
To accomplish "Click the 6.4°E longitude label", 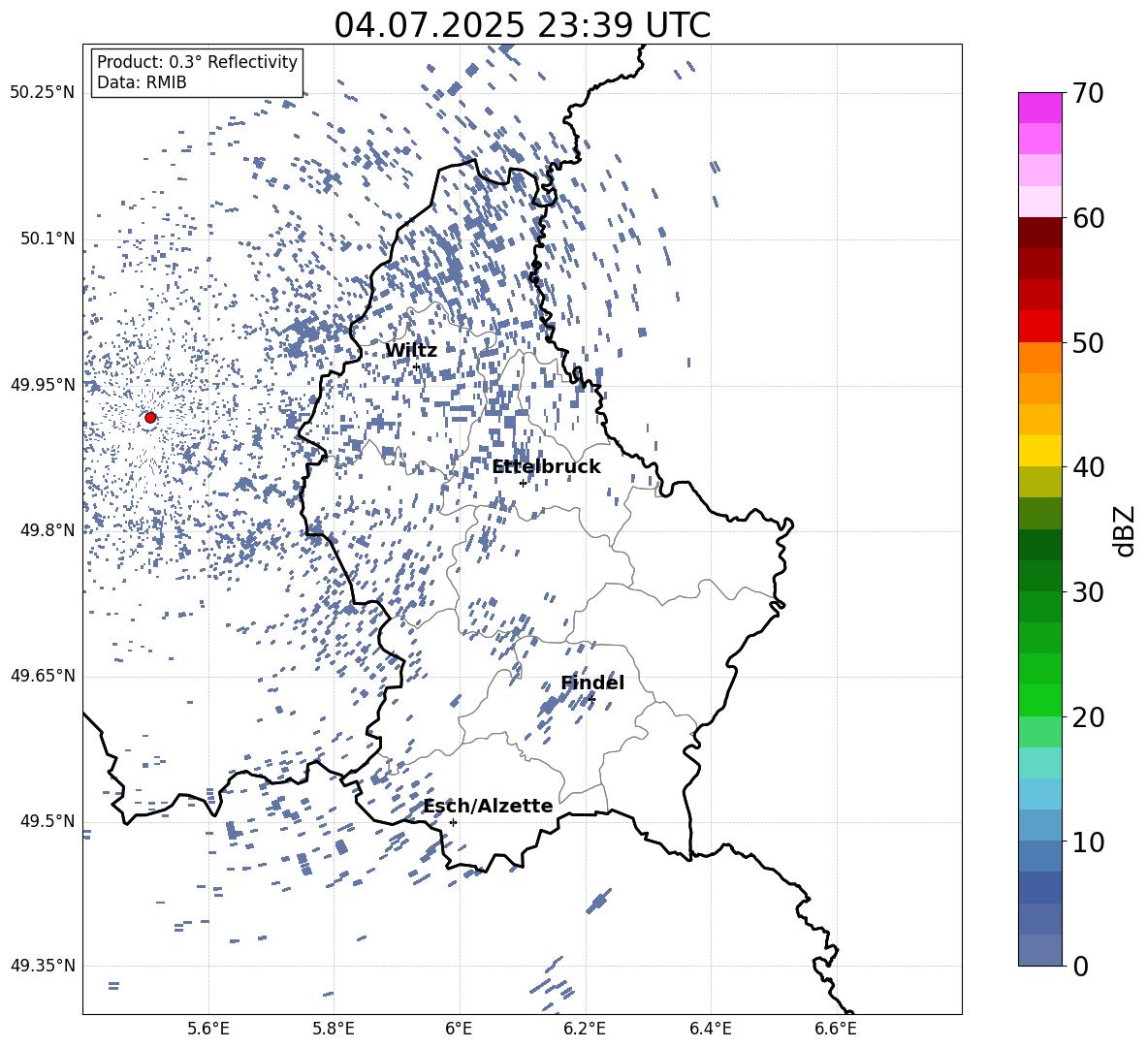I will pos(710,1029).
